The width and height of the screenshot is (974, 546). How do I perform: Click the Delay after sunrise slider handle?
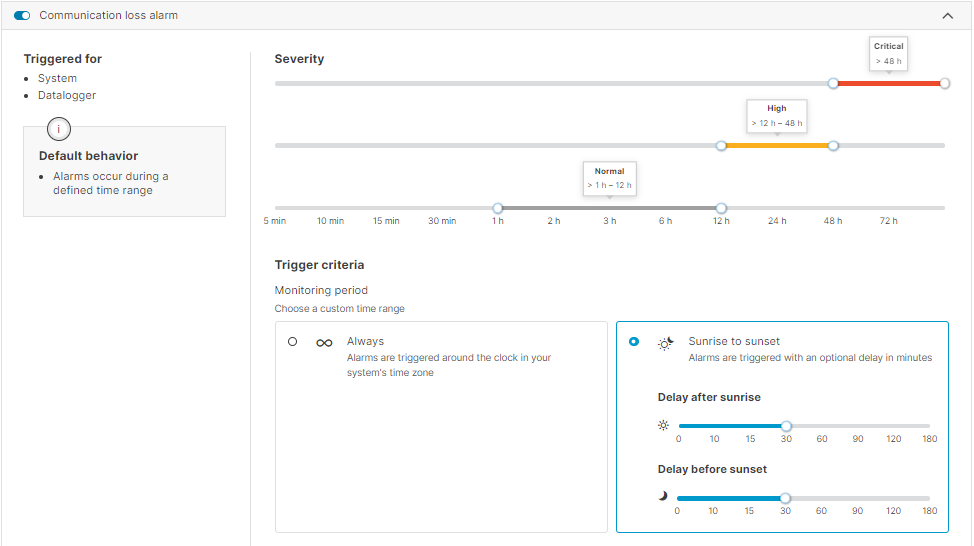786,426
